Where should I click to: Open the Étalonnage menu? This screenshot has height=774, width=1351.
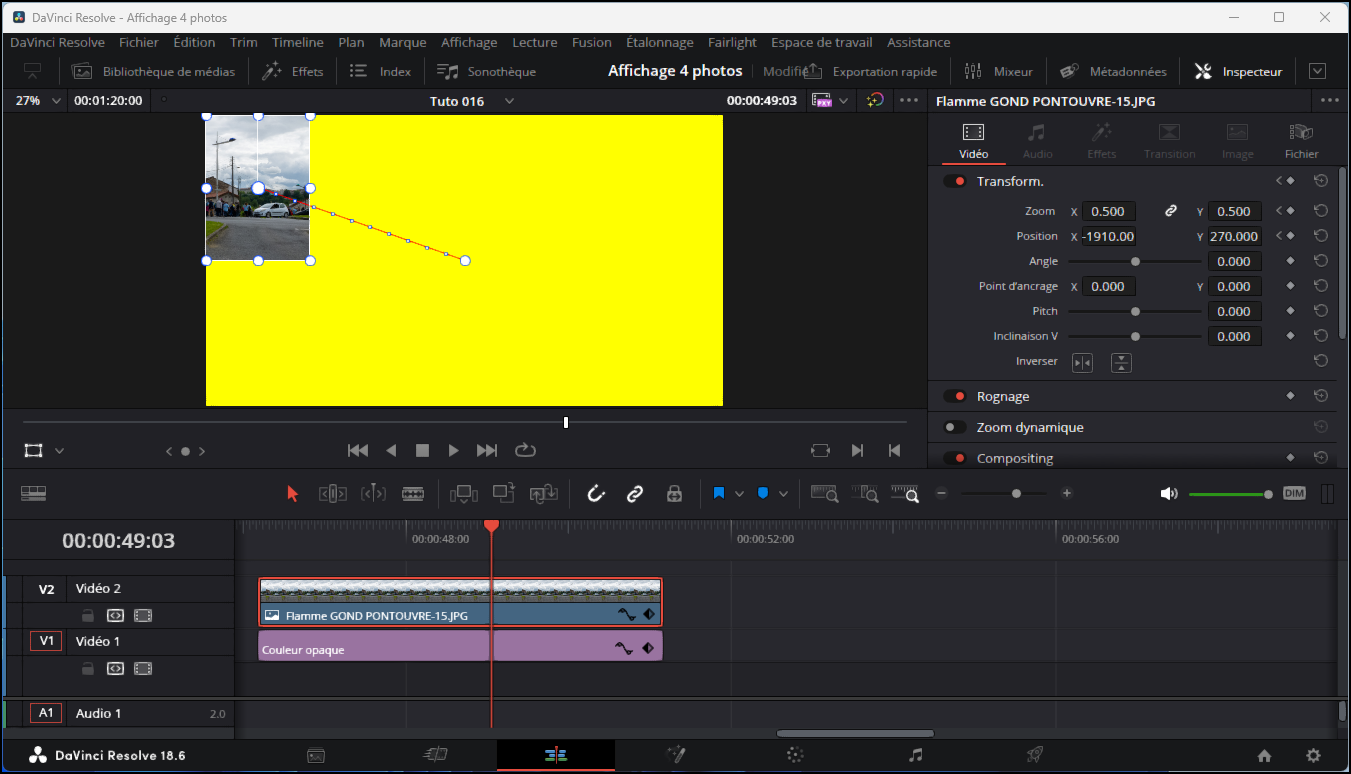pos(659,42)
